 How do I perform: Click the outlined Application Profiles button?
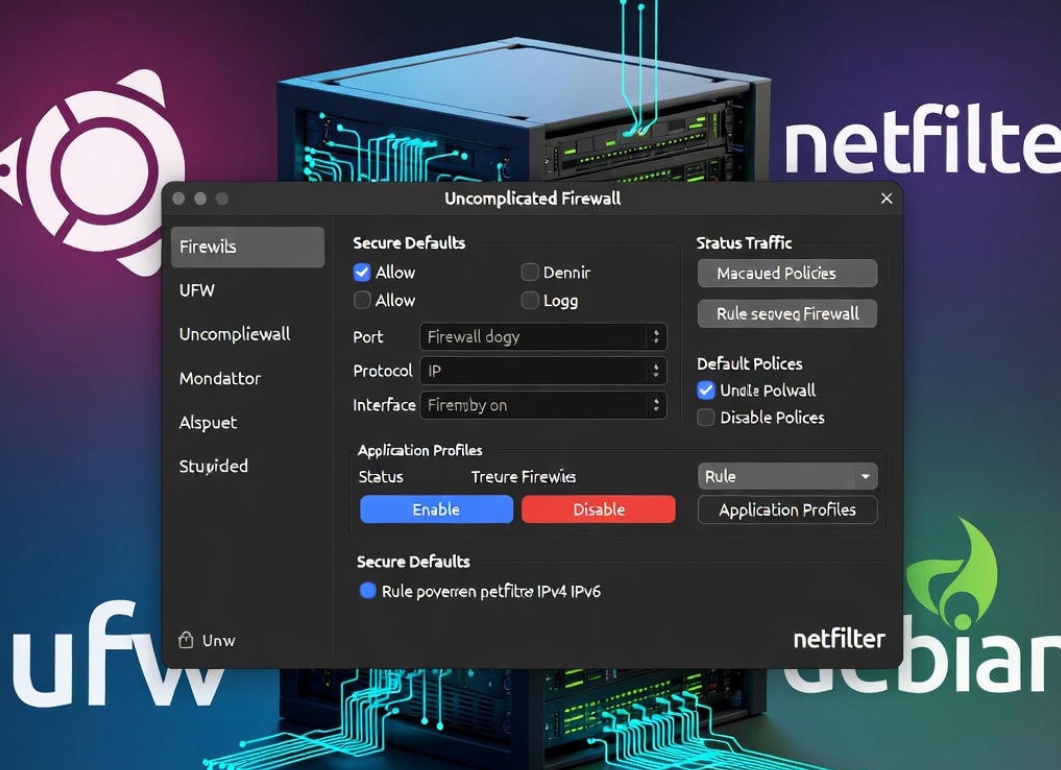tap(788, 510)
